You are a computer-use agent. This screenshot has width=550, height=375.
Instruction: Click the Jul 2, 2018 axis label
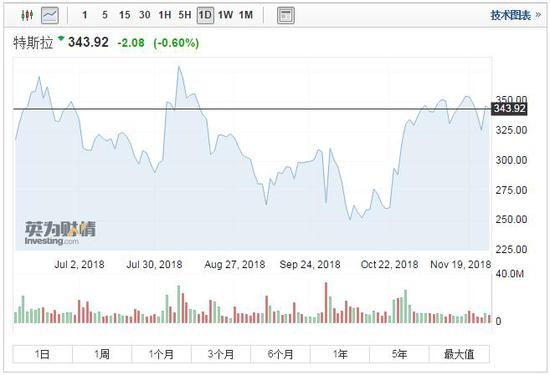(x=79, y=264)
